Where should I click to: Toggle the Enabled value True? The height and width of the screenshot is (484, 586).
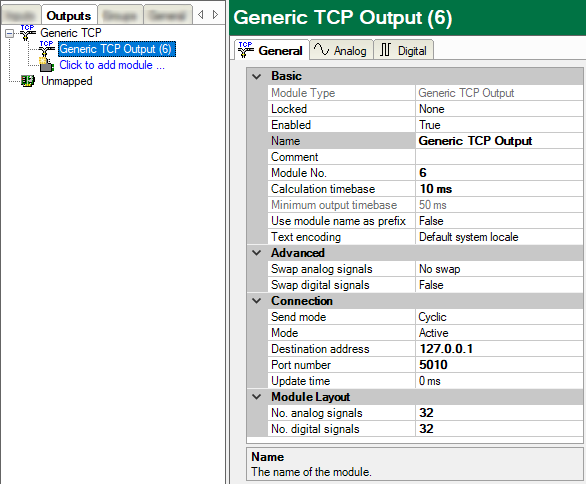pos(499,125)
